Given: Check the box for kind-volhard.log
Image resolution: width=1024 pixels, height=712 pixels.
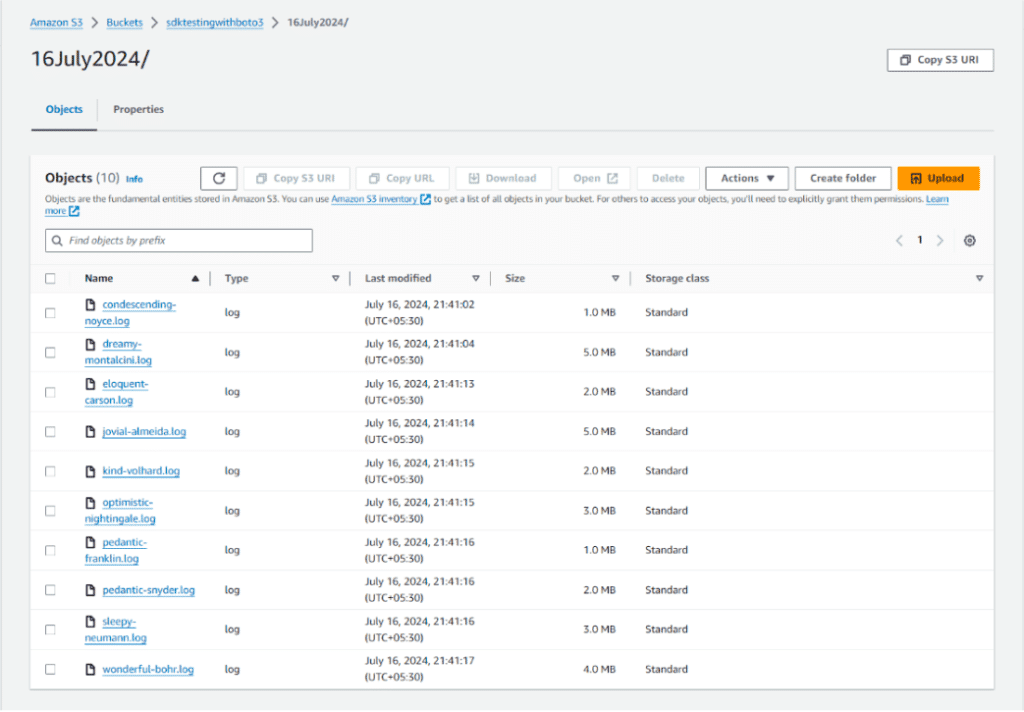Looking at the screenshot, I should pyautogui.click(x=51, y=470).
